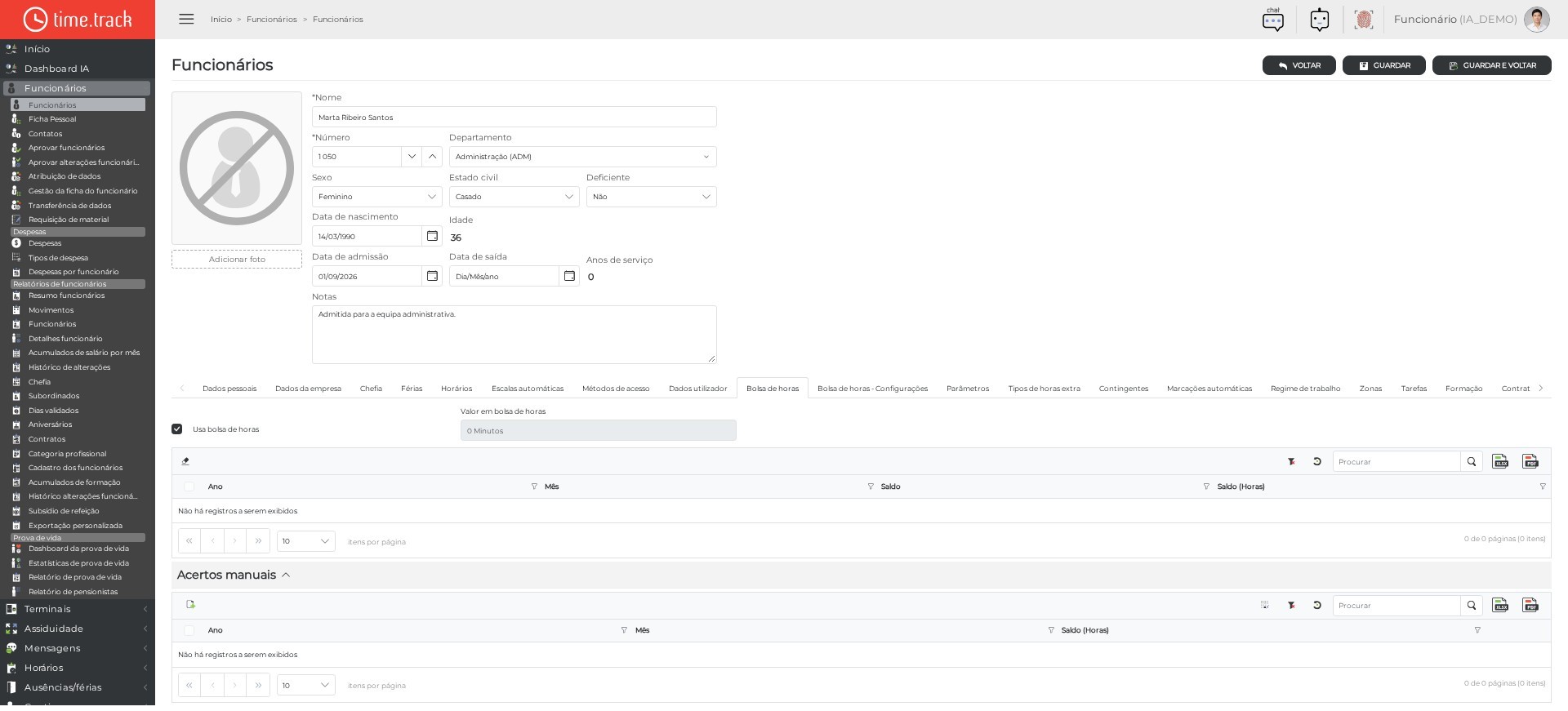Open the chat icon in the header
Viewport: 1568px width, 711px height.
(1272, 20)
